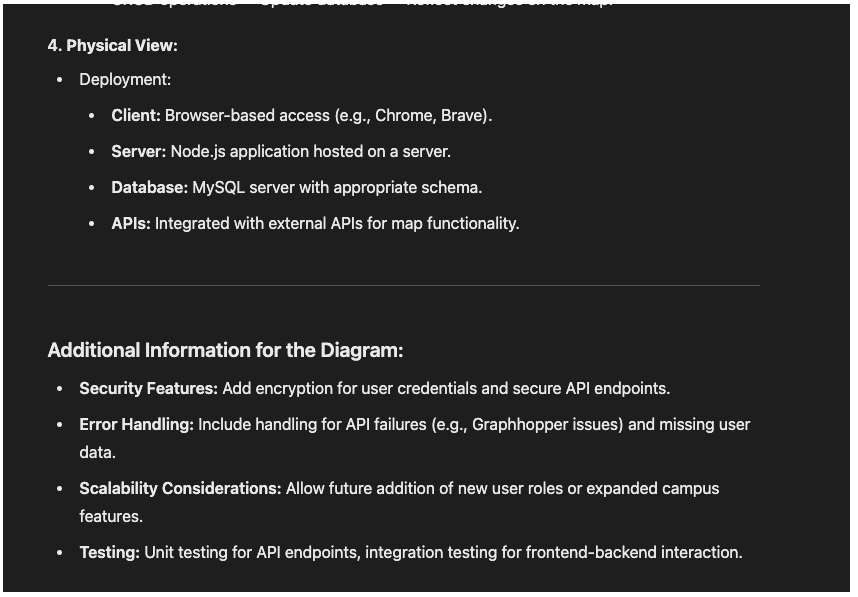The image size is (858, 597).
Task: Click the bold "Client:" label
Action: coord(136,116)
